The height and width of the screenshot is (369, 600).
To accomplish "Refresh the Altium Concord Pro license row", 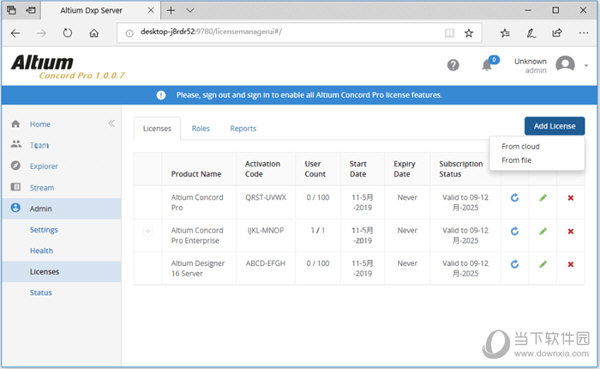I will point(515,198).
